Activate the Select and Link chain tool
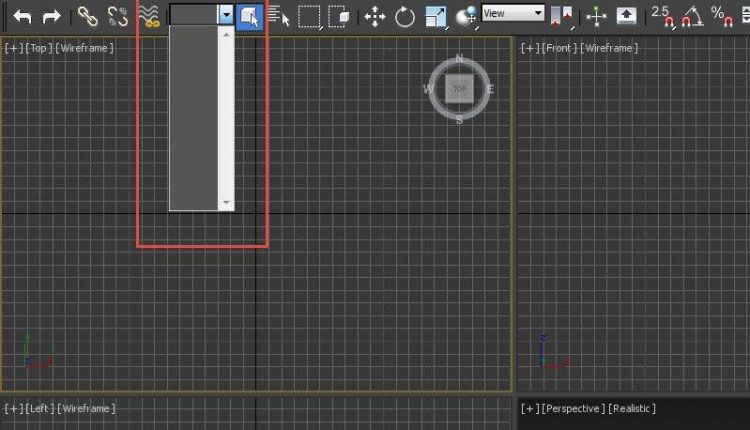The image size is (750, 430). (x=88, y=16)
